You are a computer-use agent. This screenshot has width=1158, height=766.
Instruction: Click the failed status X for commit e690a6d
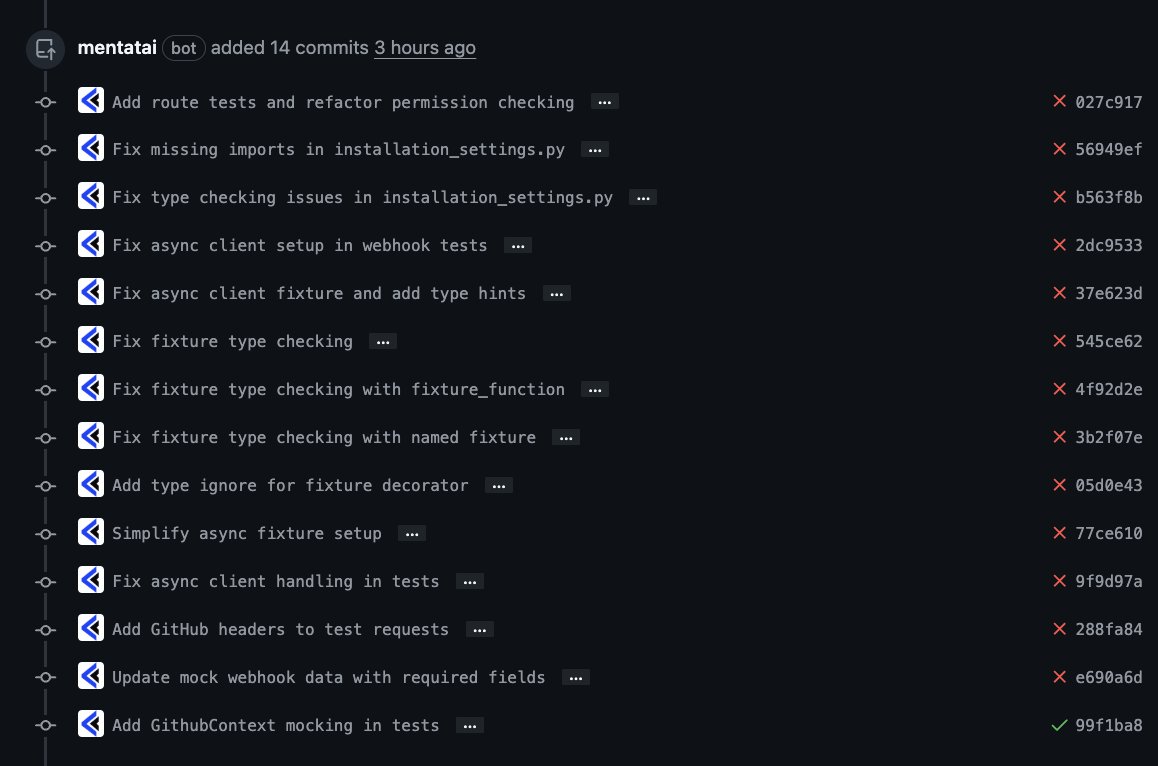(1059, 677)
